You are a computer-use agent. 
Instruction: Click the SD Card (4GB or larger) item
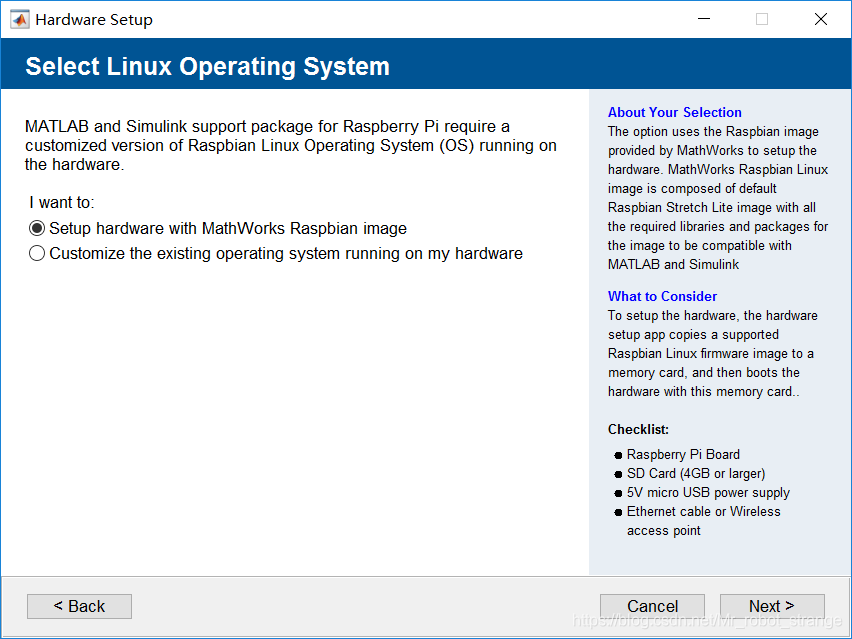click(695, 473)
